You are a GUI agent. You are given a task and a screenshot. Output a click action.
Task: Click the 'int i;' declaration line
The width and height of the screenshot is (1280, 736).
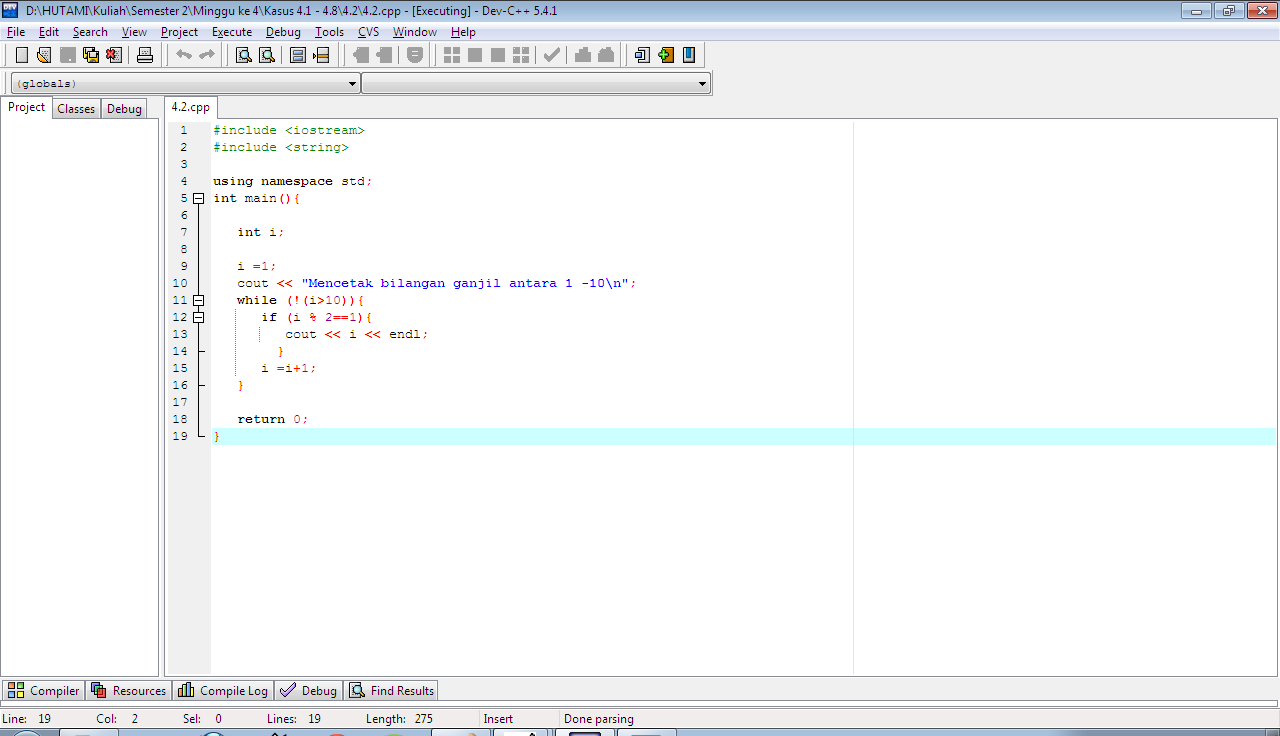(261, 232)
